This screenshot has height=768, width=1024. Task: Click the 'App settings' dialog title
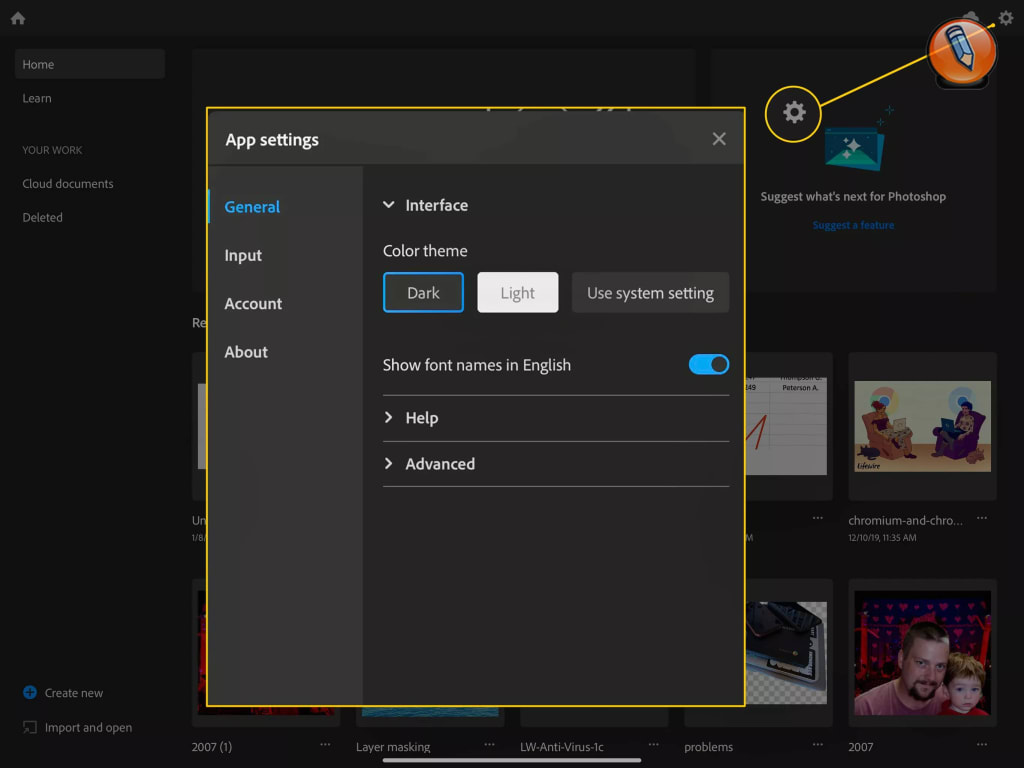(x=272, y=140)
